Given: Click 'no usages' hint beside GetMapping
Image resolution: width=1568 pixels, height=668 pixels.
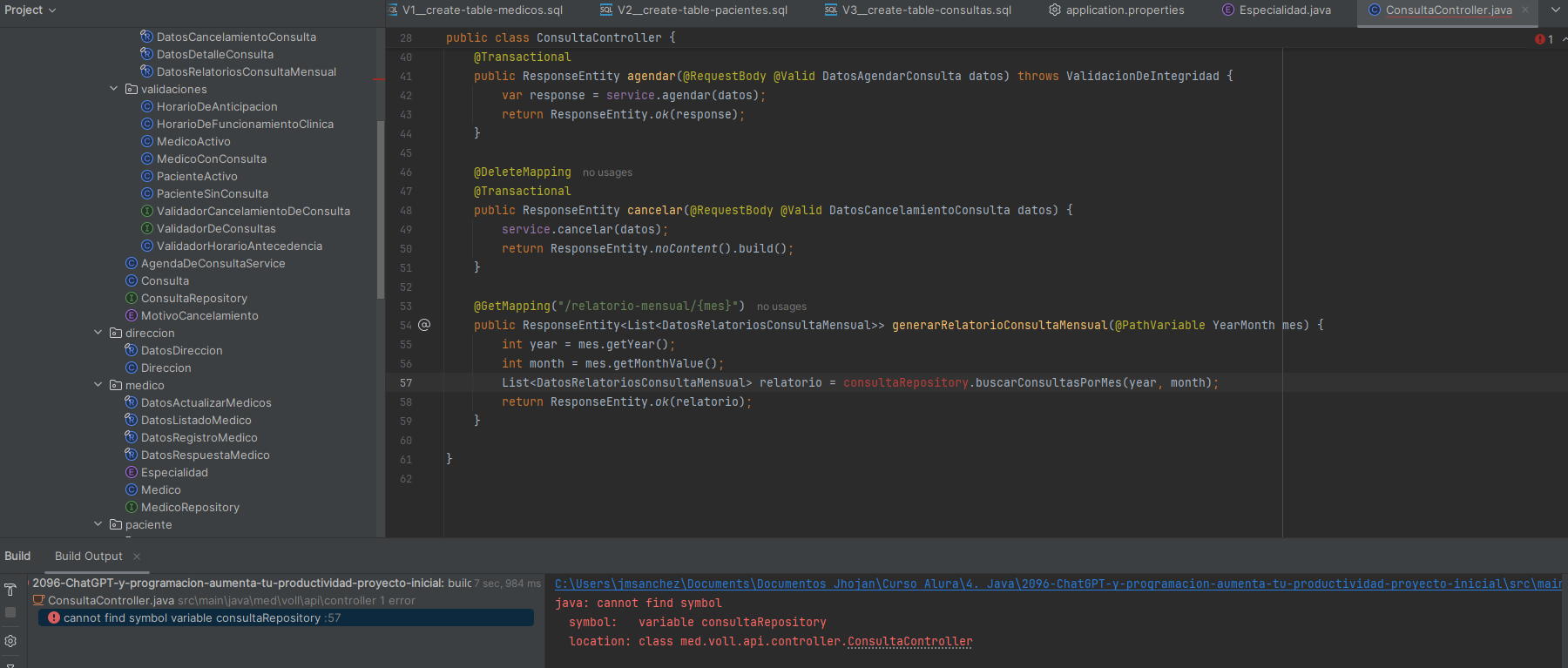Looking at the screenshot, I should click(781, 307).
